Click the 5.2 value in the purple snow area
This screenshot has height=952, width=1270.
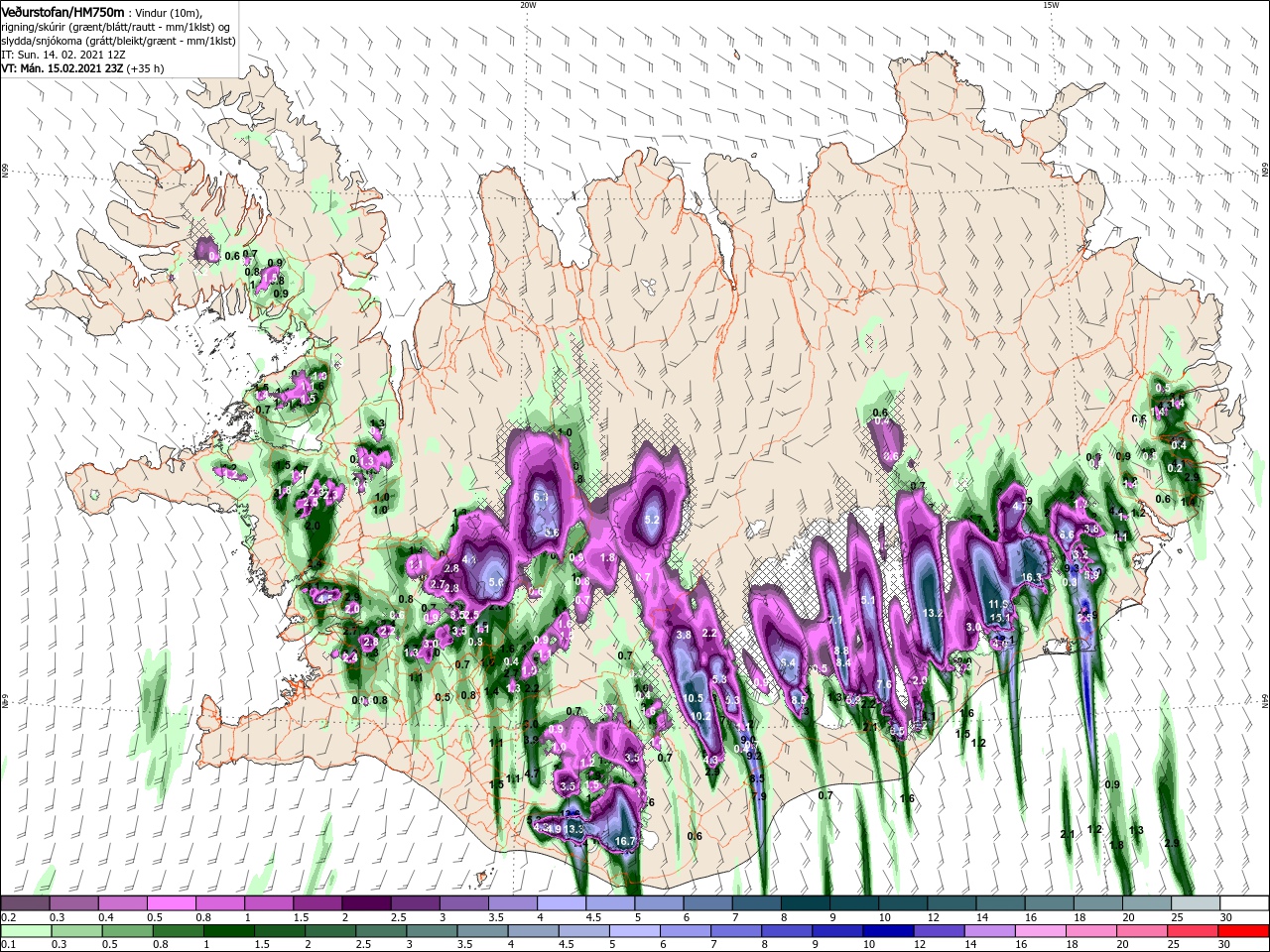(652, 519)
